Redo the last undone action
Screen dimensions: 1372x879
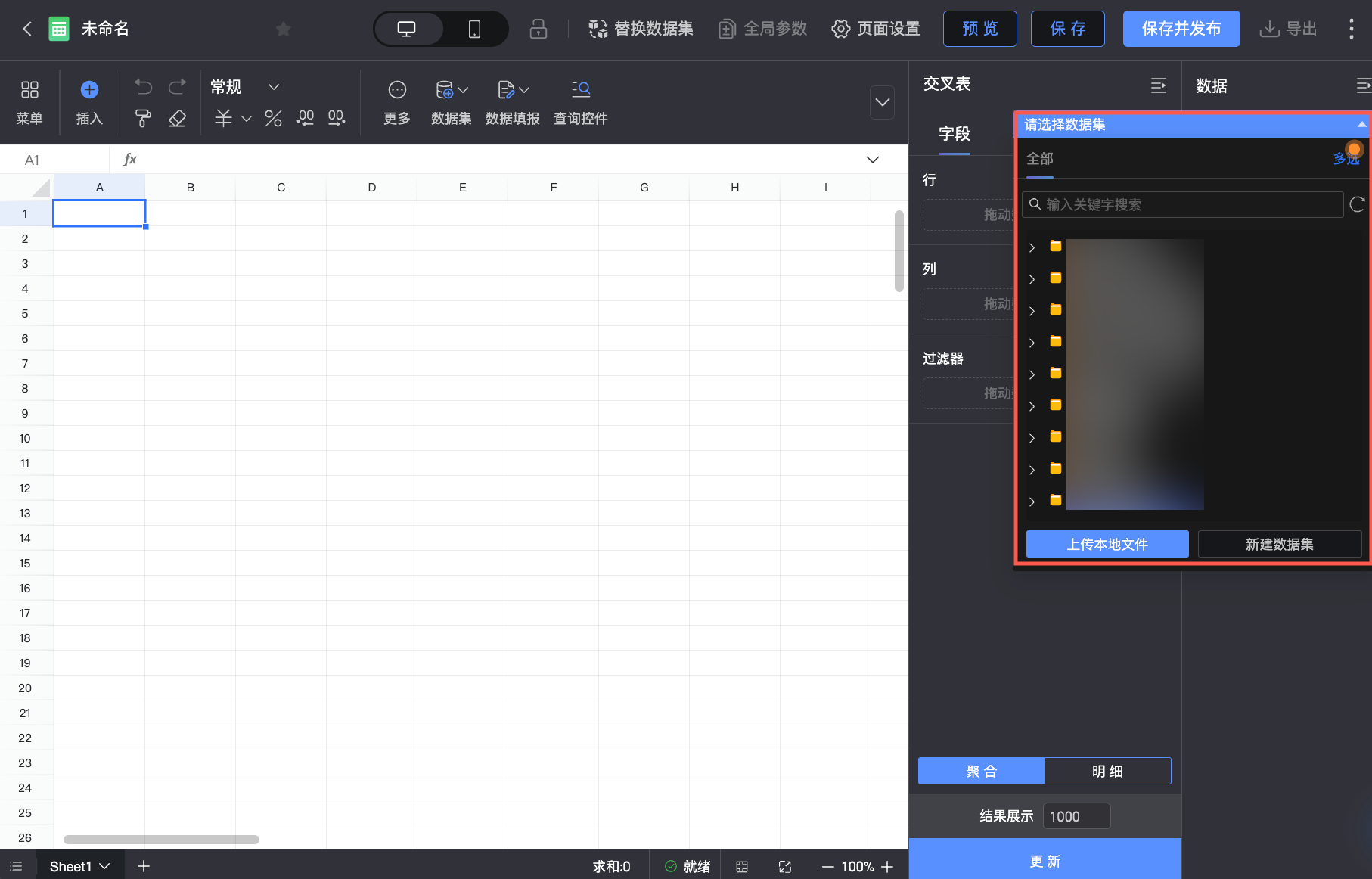tap(177, 87)
